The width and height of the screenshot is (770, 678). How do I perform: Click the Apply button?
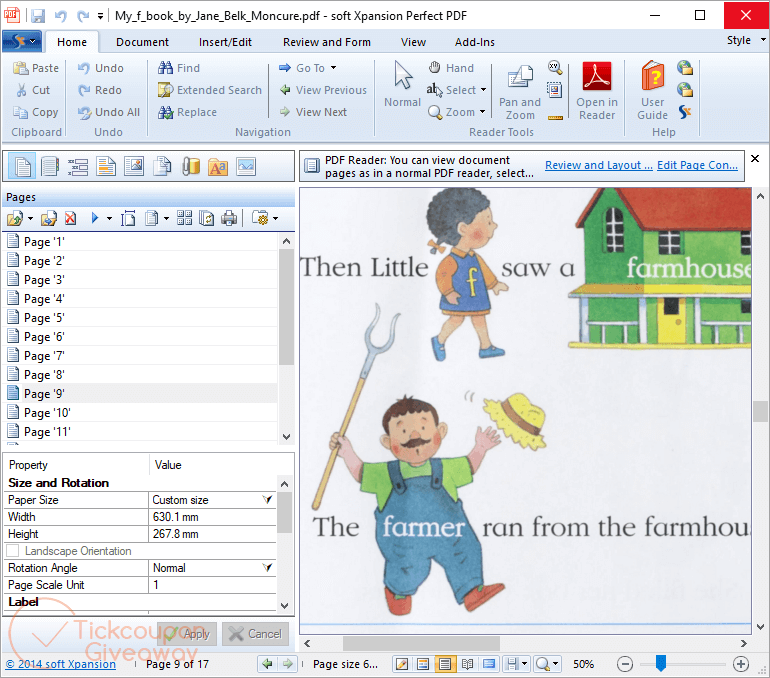click(187, 634)
